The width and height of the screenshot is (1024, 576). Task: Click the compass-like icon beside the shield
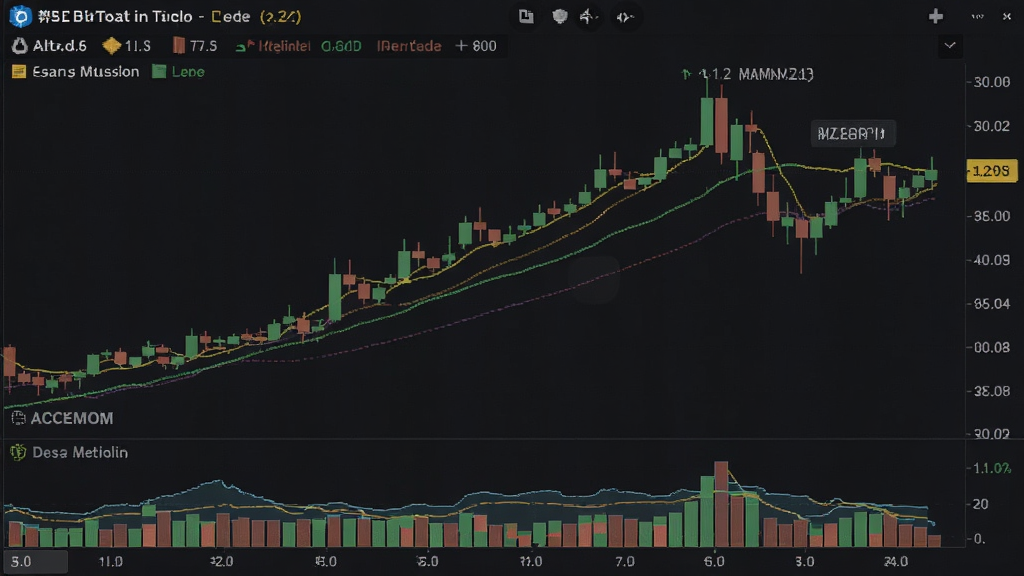point(588,16)
